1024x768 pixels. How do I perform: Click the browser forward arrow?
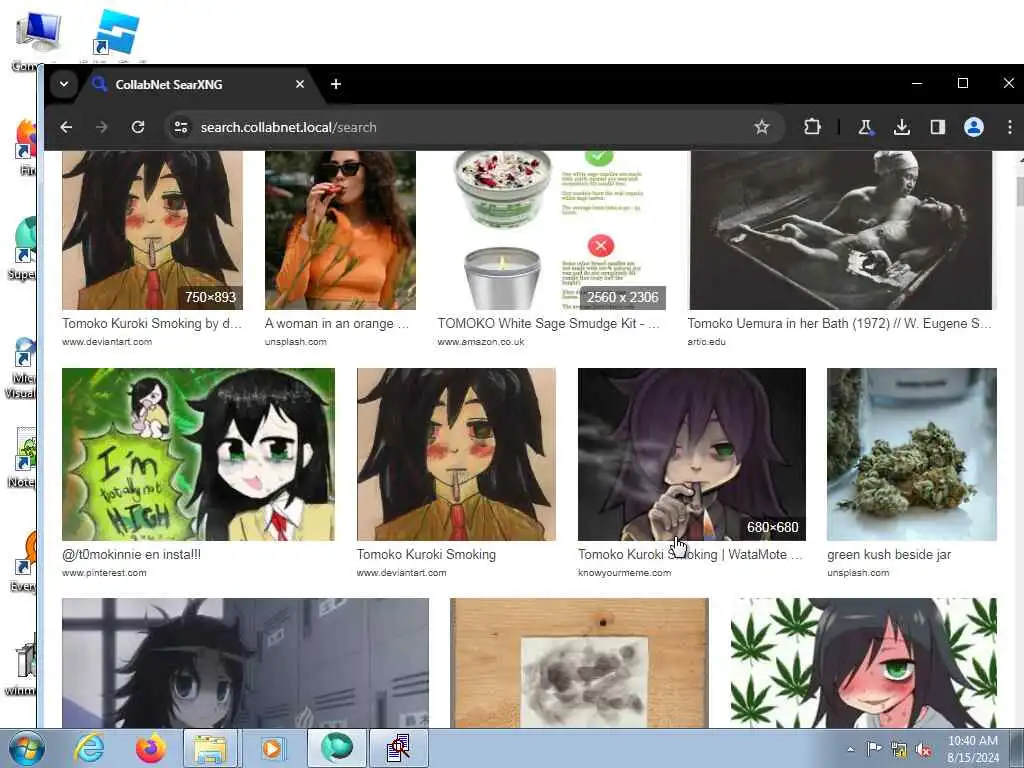[x=101, y=127]
